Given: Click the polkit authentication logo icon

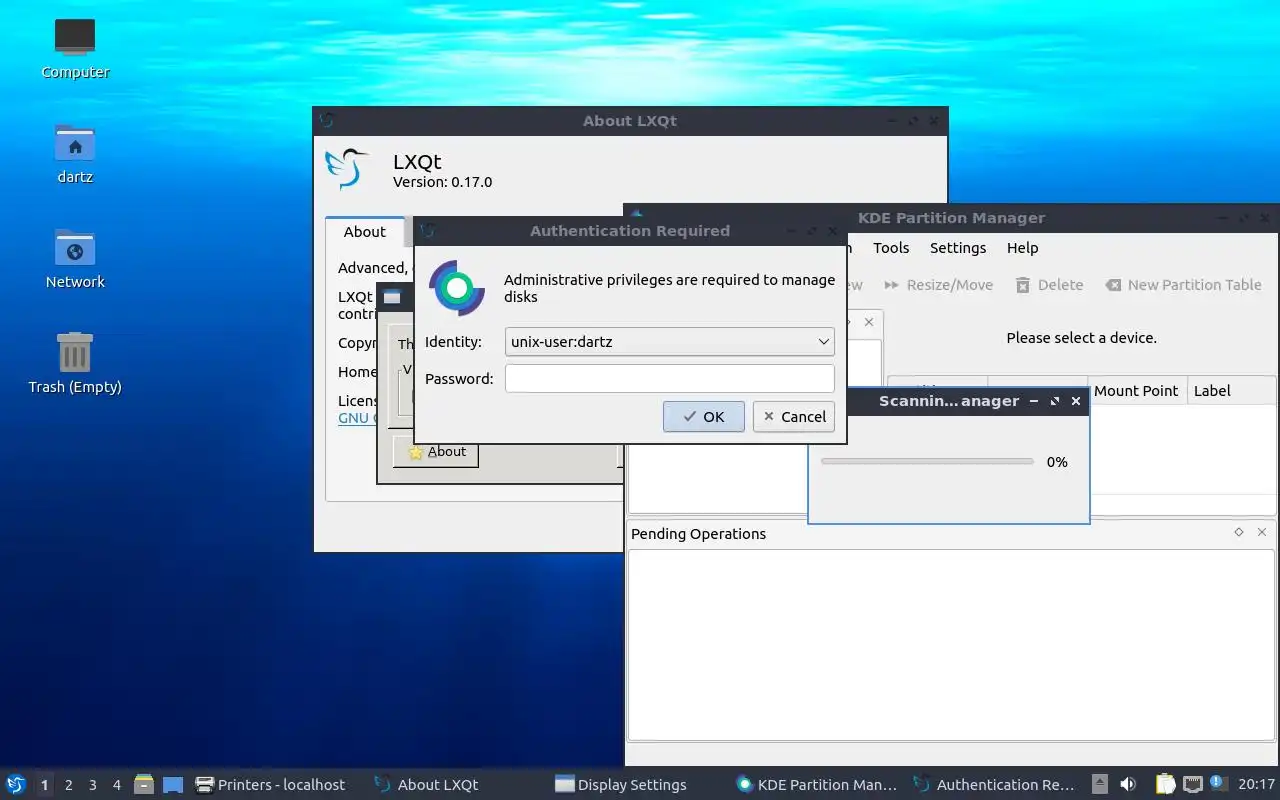Looking at the screenshot, I should pos(457,288).
